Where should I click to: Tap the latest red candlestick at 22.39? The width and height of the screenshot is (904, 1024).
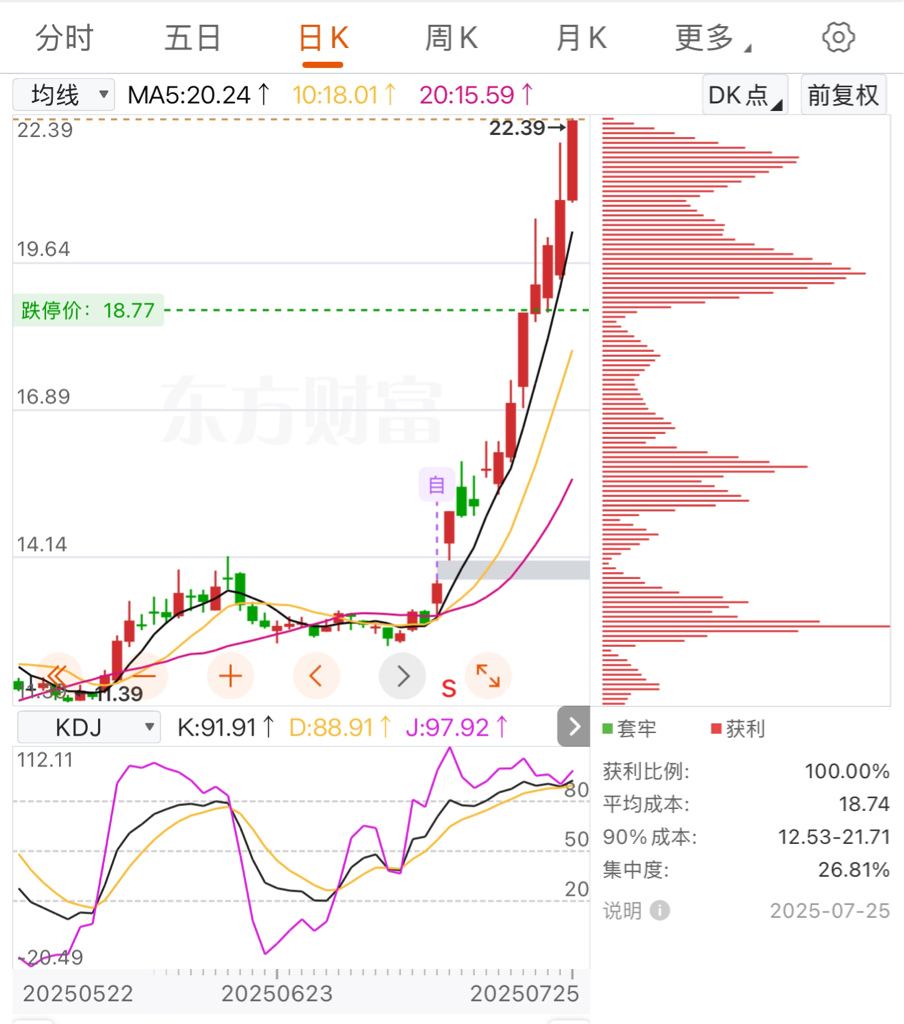[573, 160]
